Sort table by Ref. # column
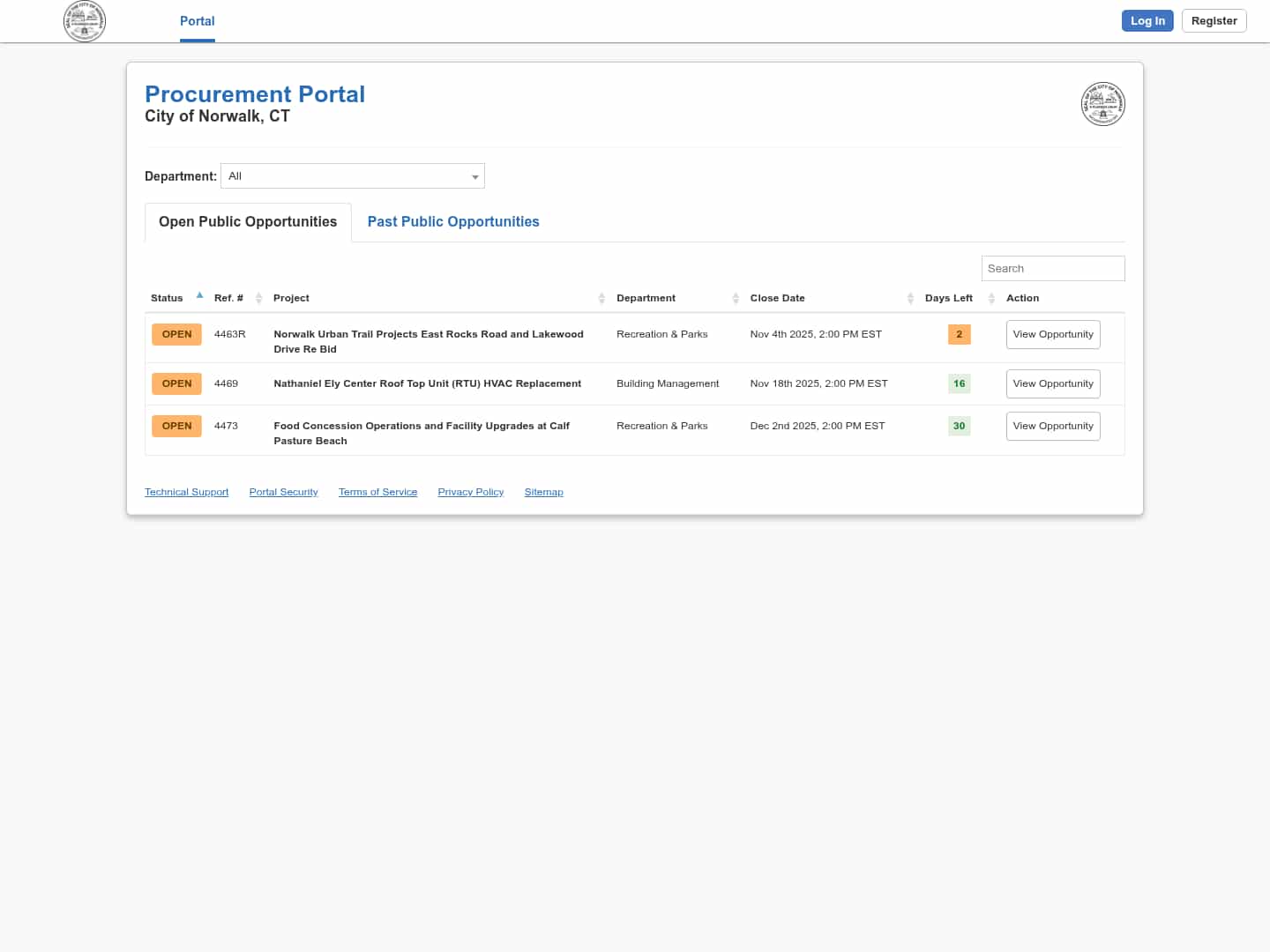Screen dimensions: 1270x952 (x=258, y=298)
